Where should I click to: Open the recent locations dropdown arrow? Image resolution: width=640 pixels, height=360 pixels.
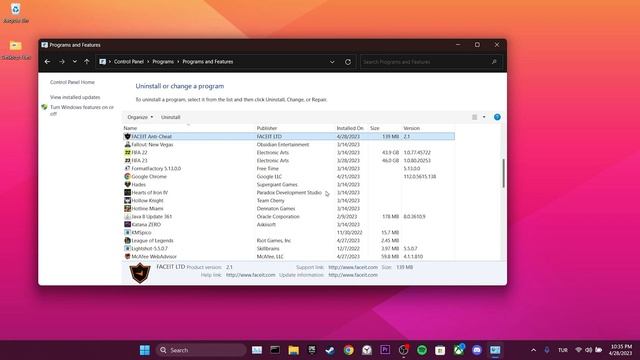click(x=75, y=62)
